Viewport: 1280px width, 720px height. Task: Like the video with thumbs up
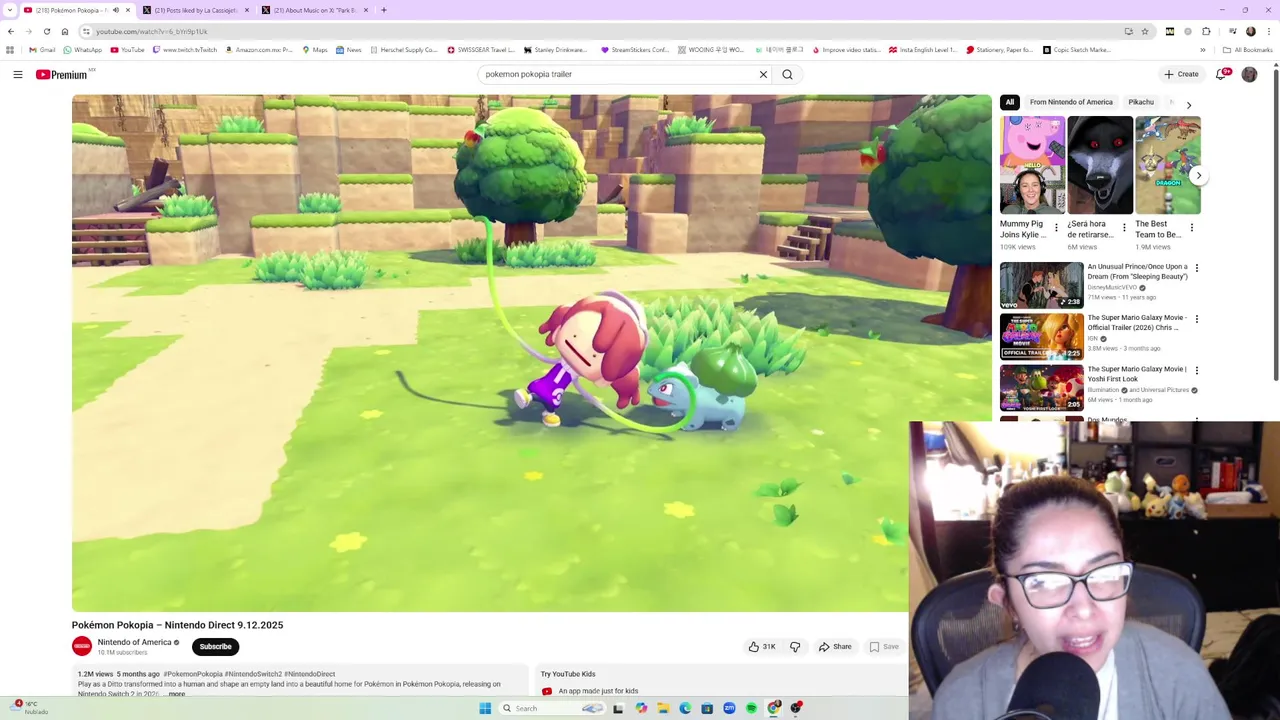(762, 647)
